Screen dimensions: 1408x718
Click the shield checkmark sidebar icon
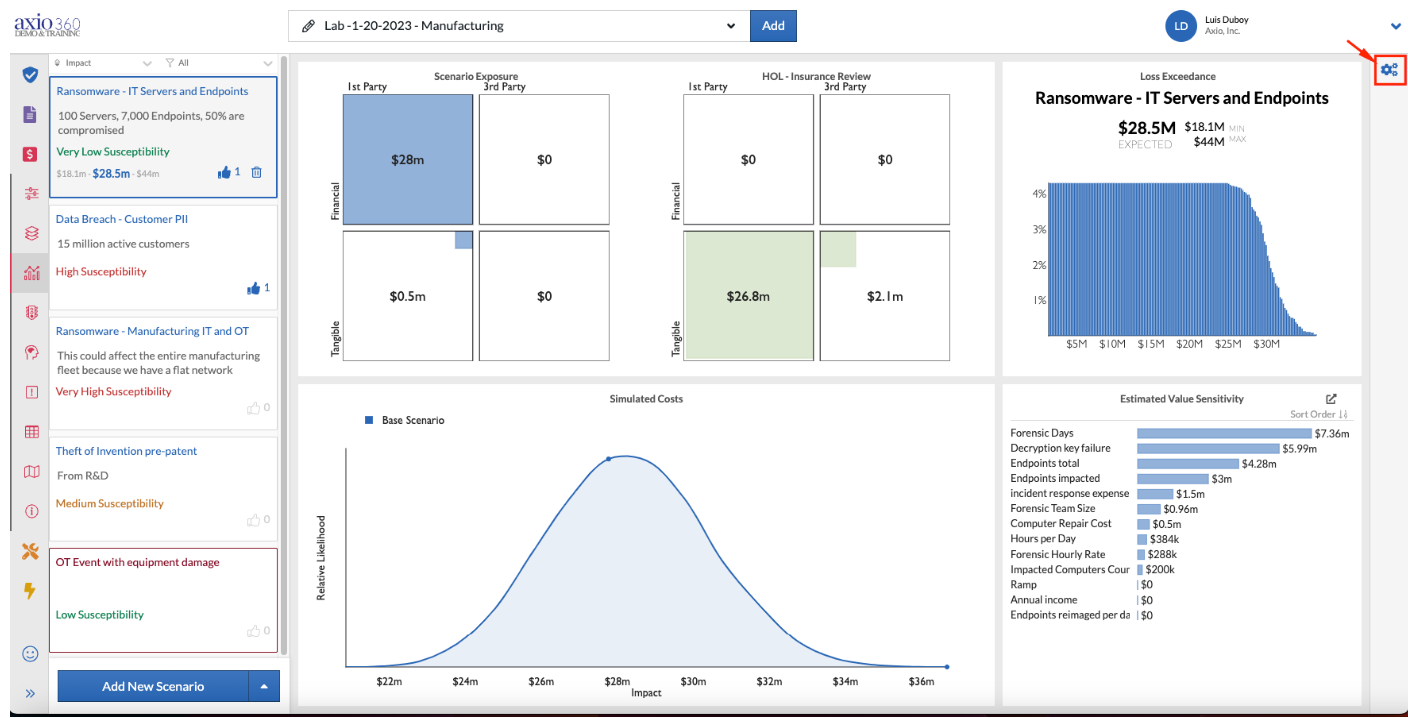(x=31, y=76)
